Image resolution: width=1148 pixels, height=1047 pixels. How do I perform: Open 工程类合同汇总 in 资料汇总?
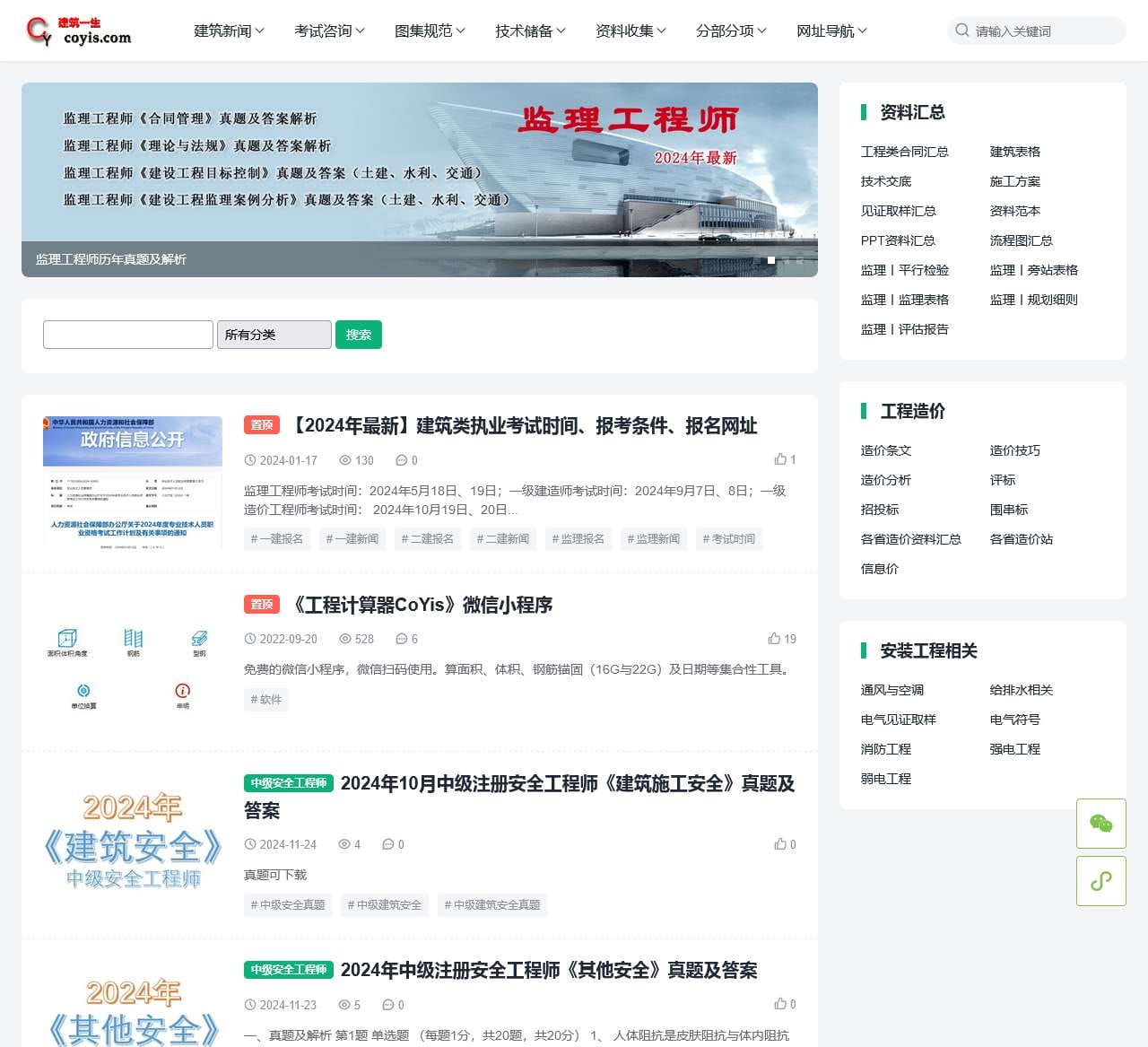(905, 152)
